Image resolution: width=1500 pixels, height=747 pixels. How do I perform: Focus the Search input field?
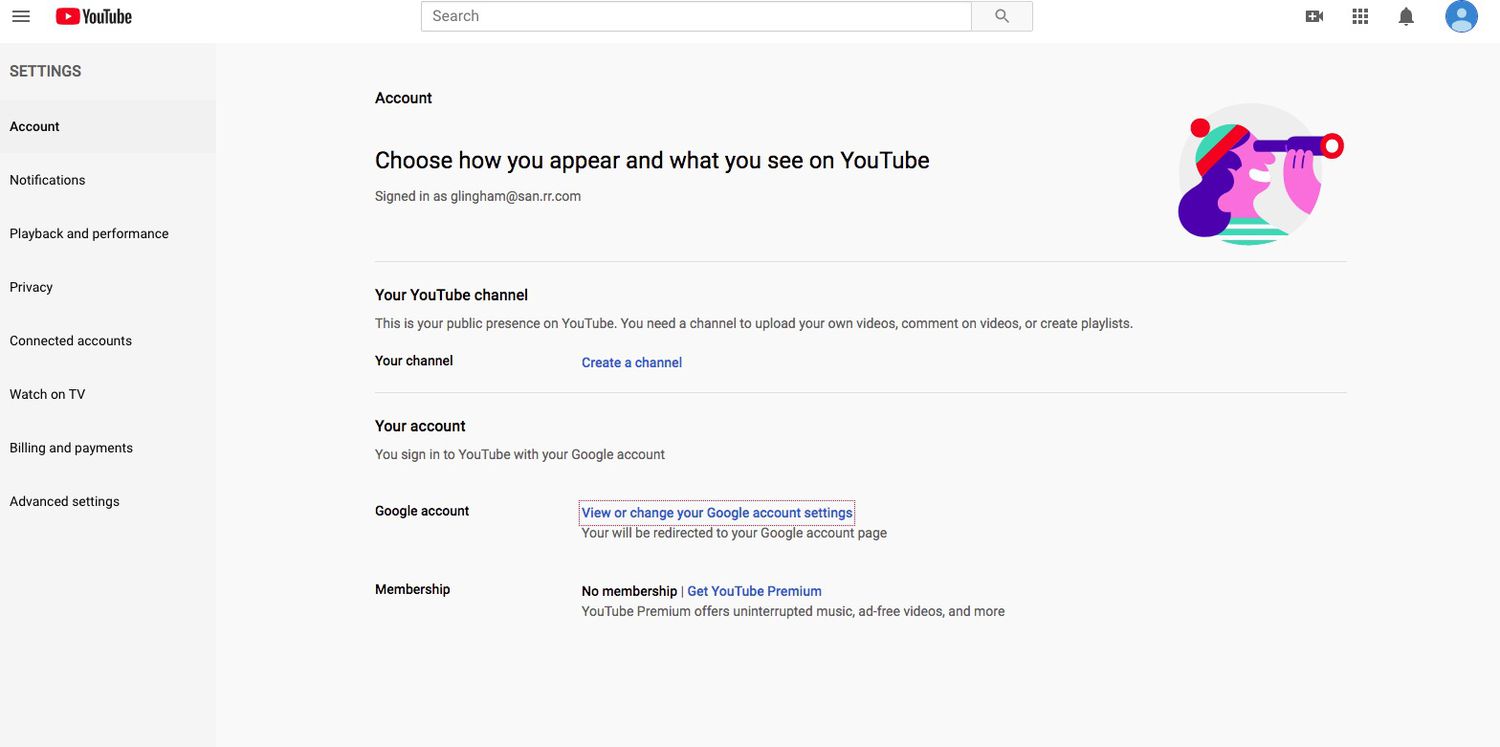(x=696, y=17)
